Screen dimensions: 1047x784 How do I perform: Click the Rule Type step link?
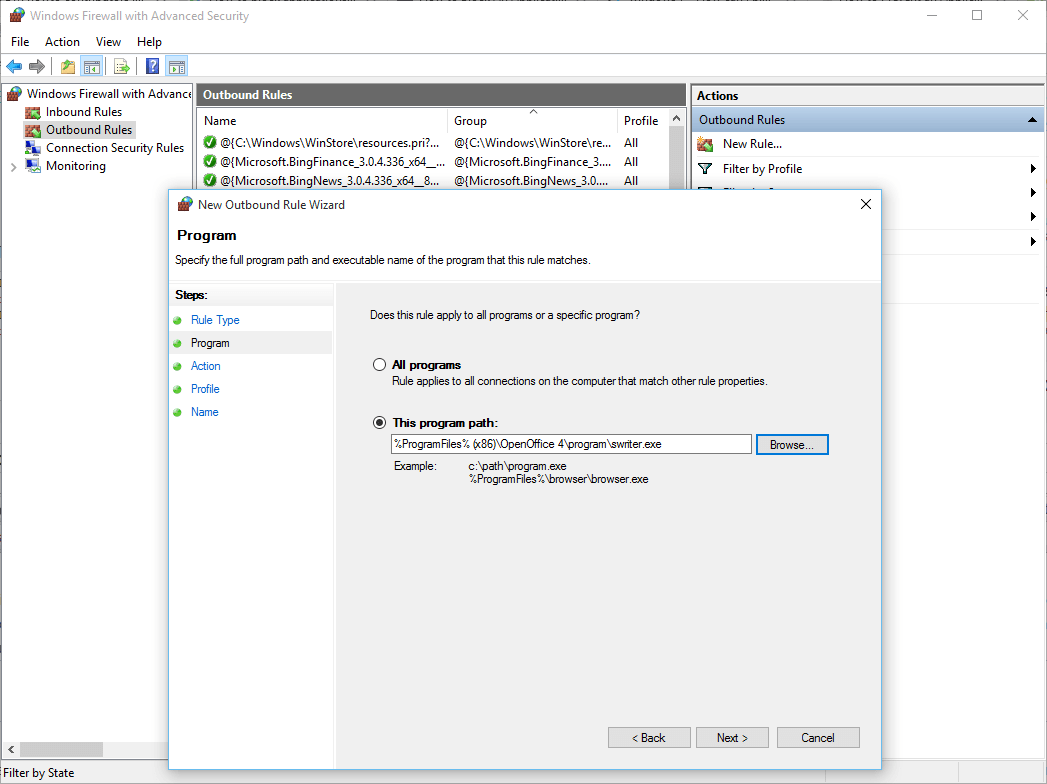point(215,320)
